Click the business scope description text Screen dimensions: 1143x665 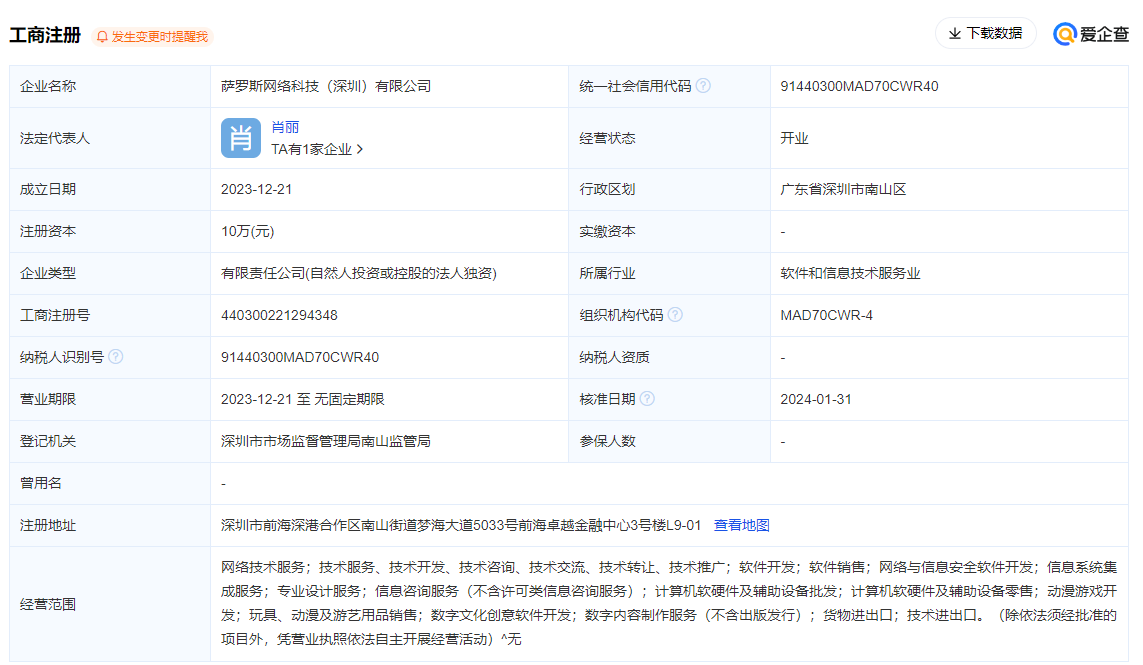click(x=668, y=603)
